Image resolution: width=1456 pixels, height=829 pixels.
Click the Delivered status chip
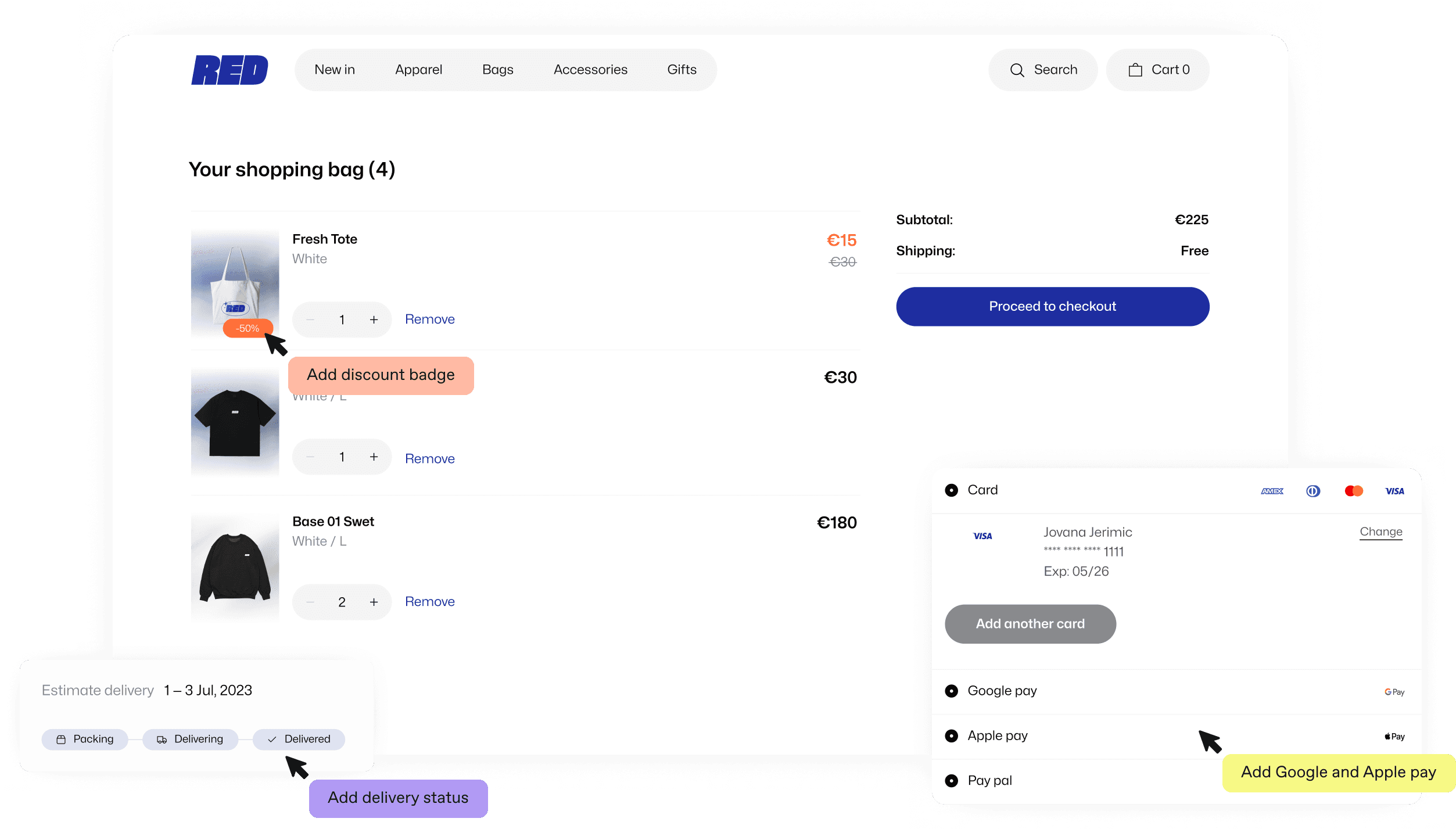299,739
